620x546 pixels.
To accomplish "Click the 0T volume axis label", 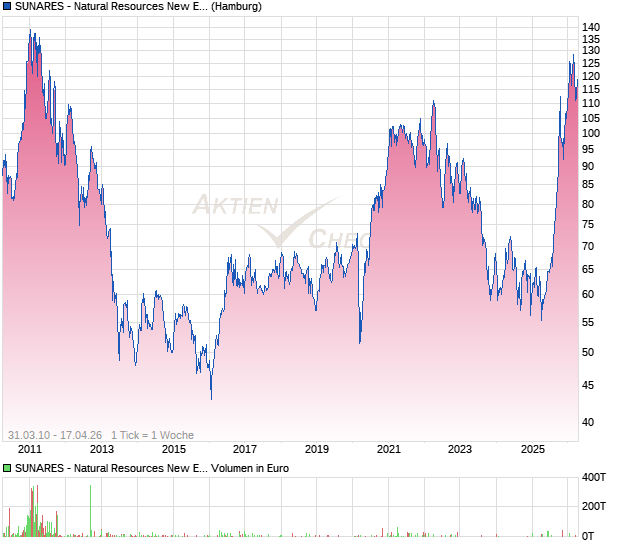I will coord(588,536).
